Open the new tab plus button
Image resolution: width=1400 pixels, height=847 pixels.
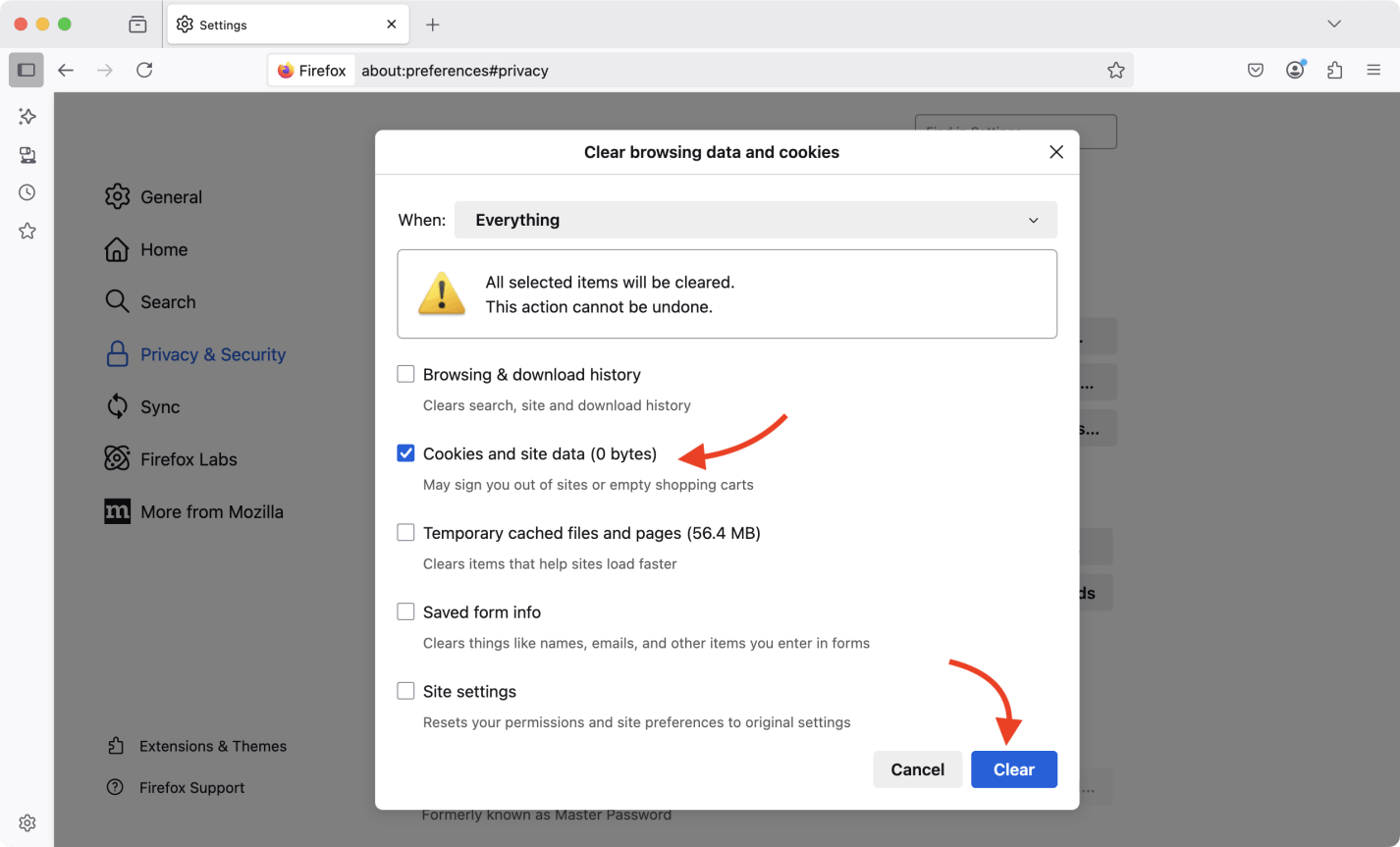click(433, 25)
